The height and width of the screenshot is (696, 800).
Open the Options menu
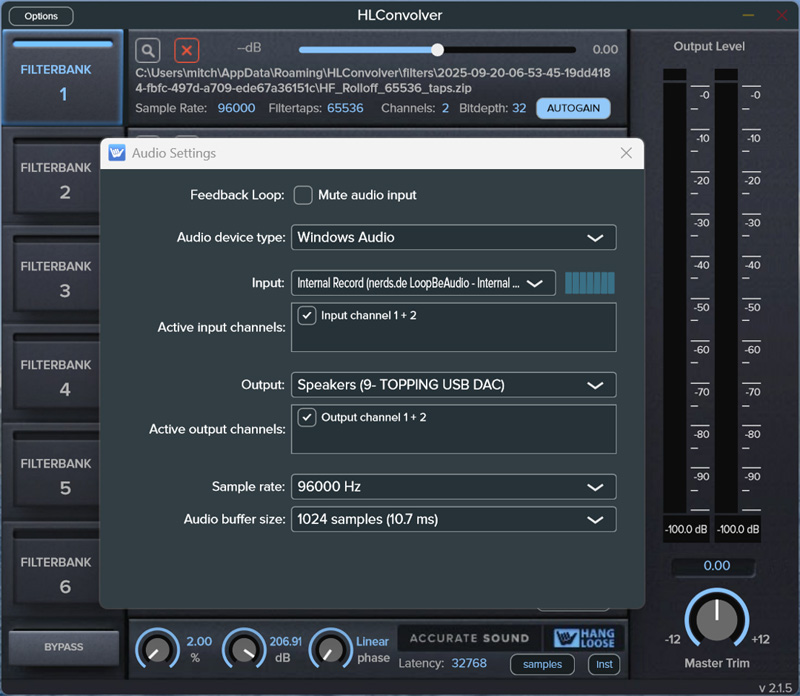click(x=40, y=15)
